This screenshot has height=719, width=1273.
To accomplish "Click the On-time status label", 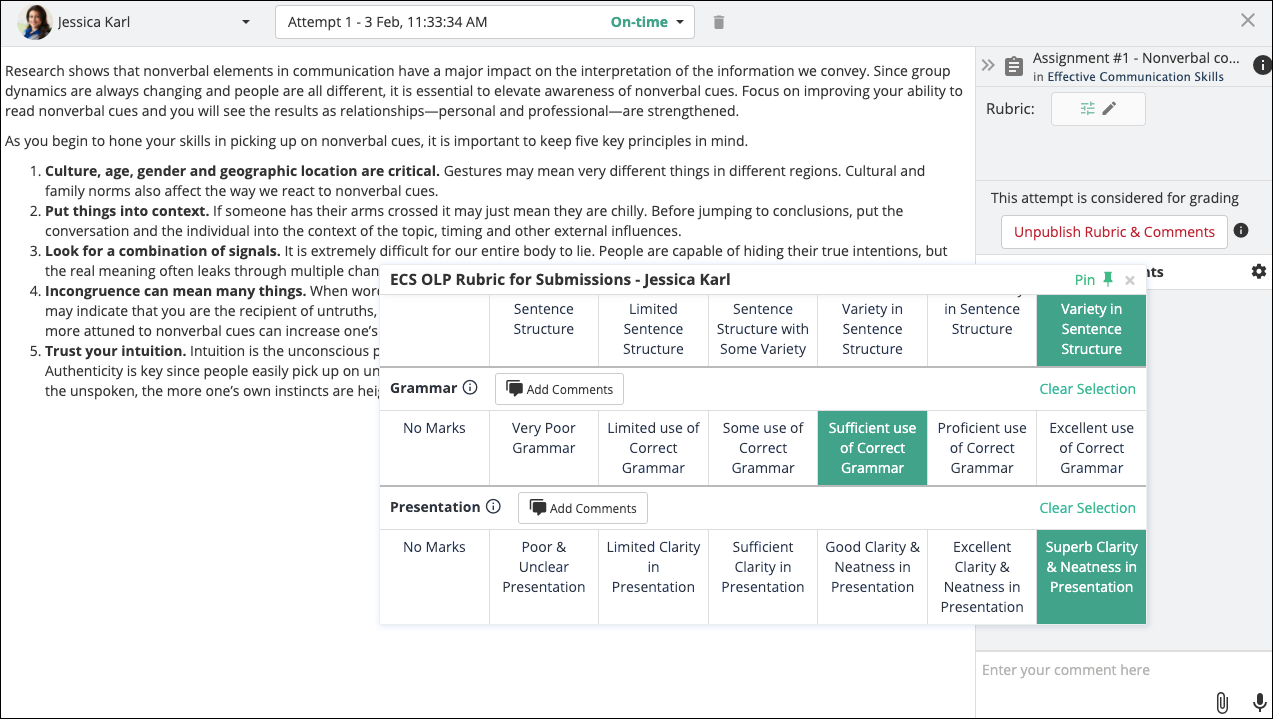I will 639,22.
